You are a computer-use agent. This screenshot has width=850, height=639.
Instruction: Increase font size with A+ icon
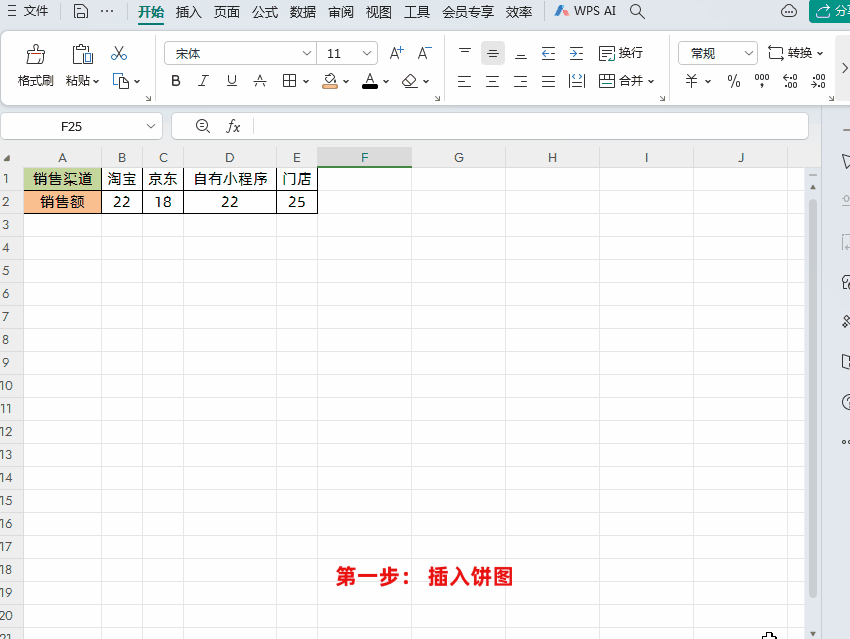click(x=397, y=53)
